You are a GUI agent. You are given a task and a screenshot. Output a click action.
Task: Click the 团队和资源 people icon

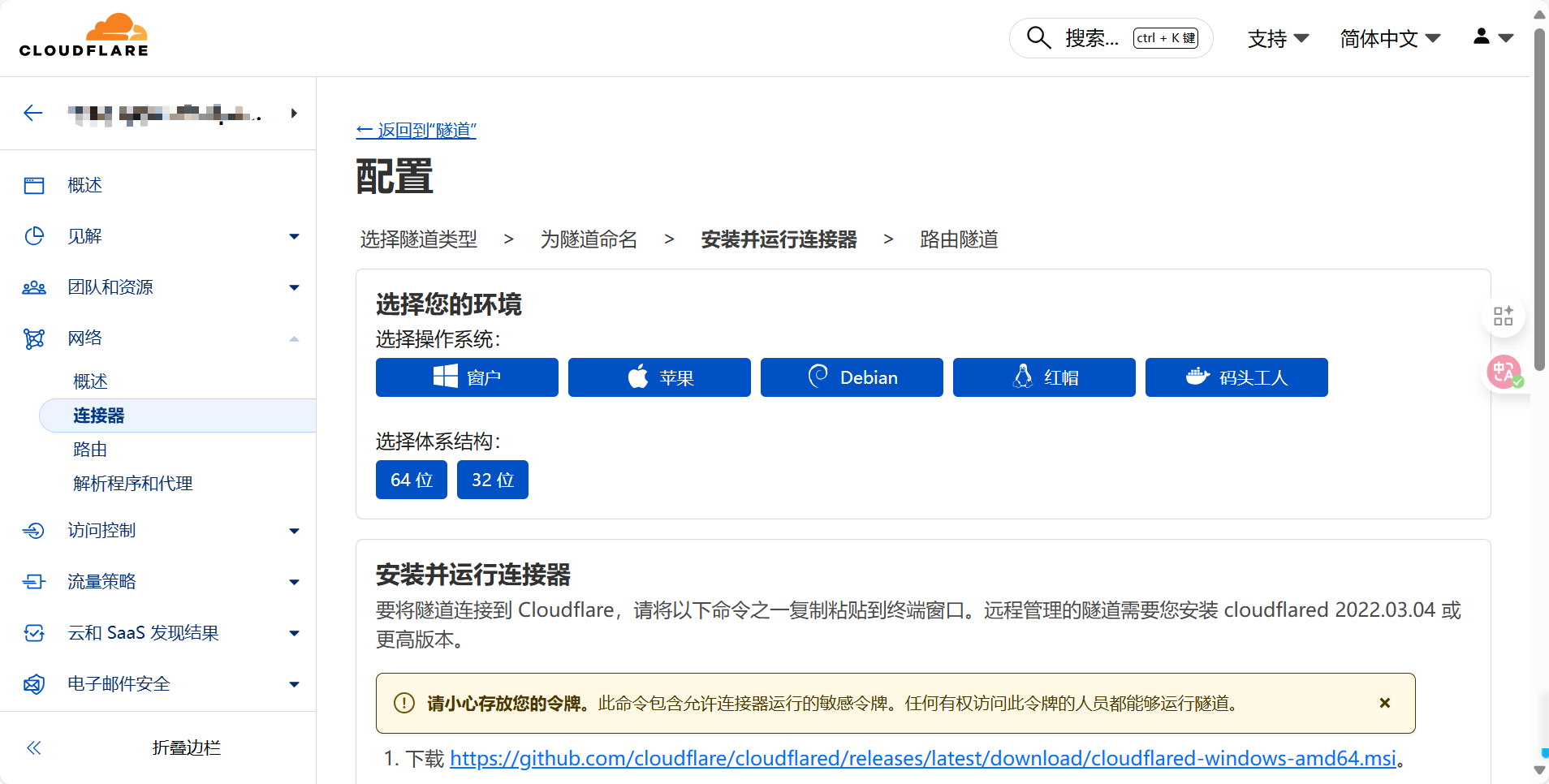[34, 287]
